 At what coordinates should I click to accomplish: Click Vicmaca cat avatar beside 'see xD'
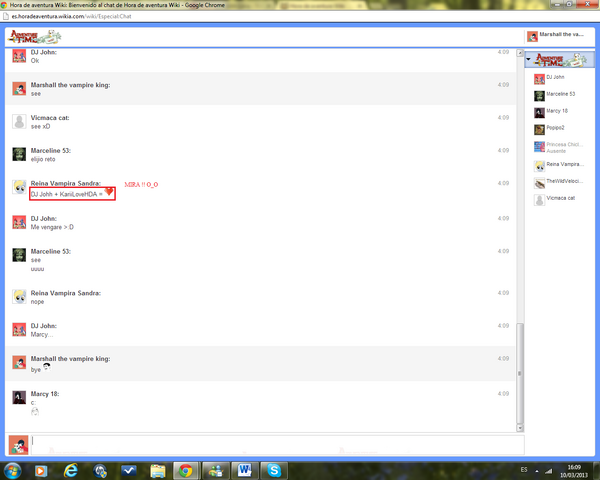(19, 122)
